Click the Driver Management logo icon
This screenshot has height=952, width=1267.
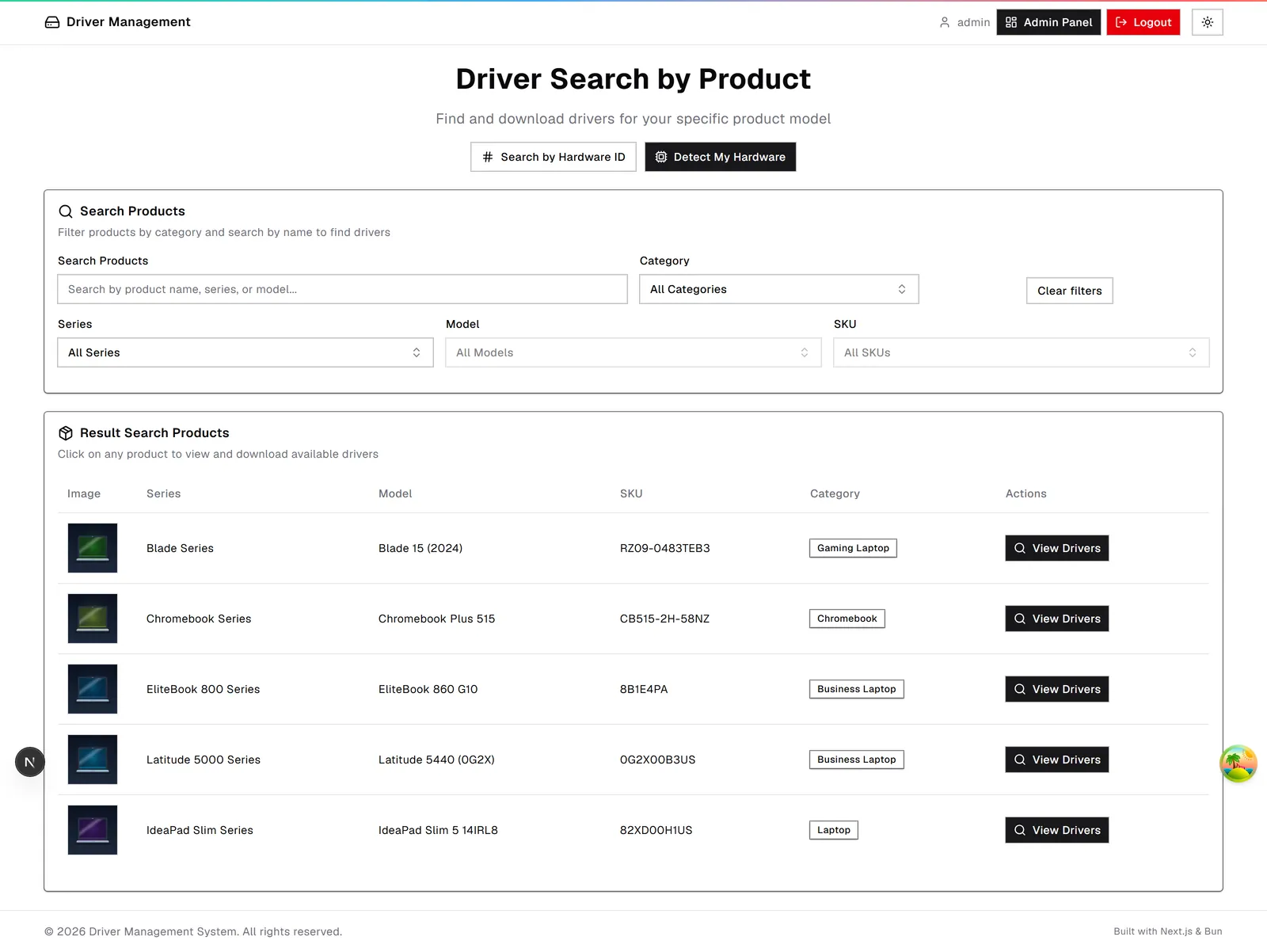point(52,22)
